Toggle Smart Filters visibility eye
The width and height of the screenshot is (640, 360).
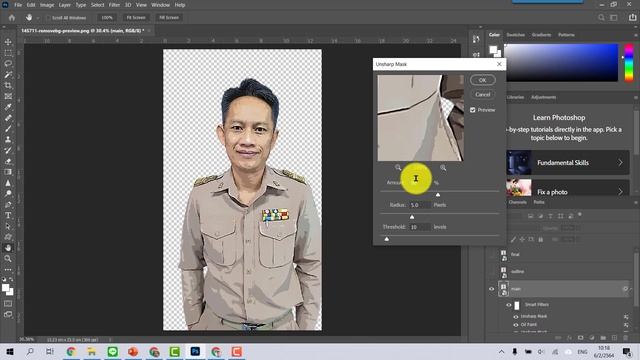pos(509,305)
